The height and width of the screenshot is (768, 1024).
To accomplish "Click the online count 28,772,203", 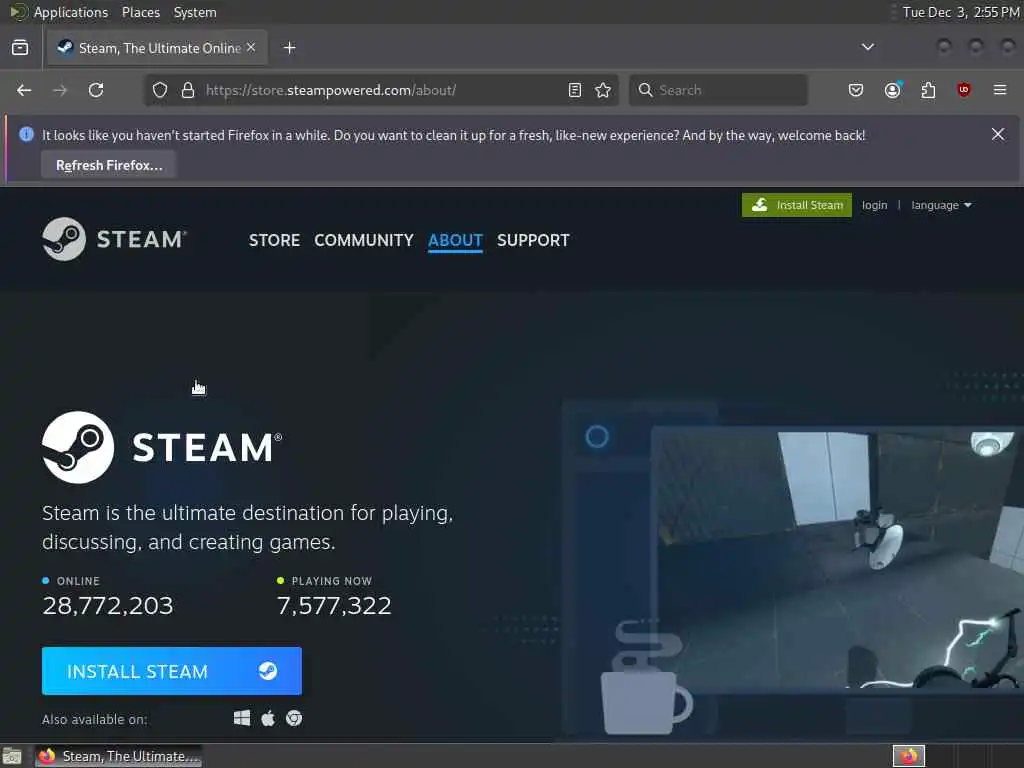I will pos(108,605).
